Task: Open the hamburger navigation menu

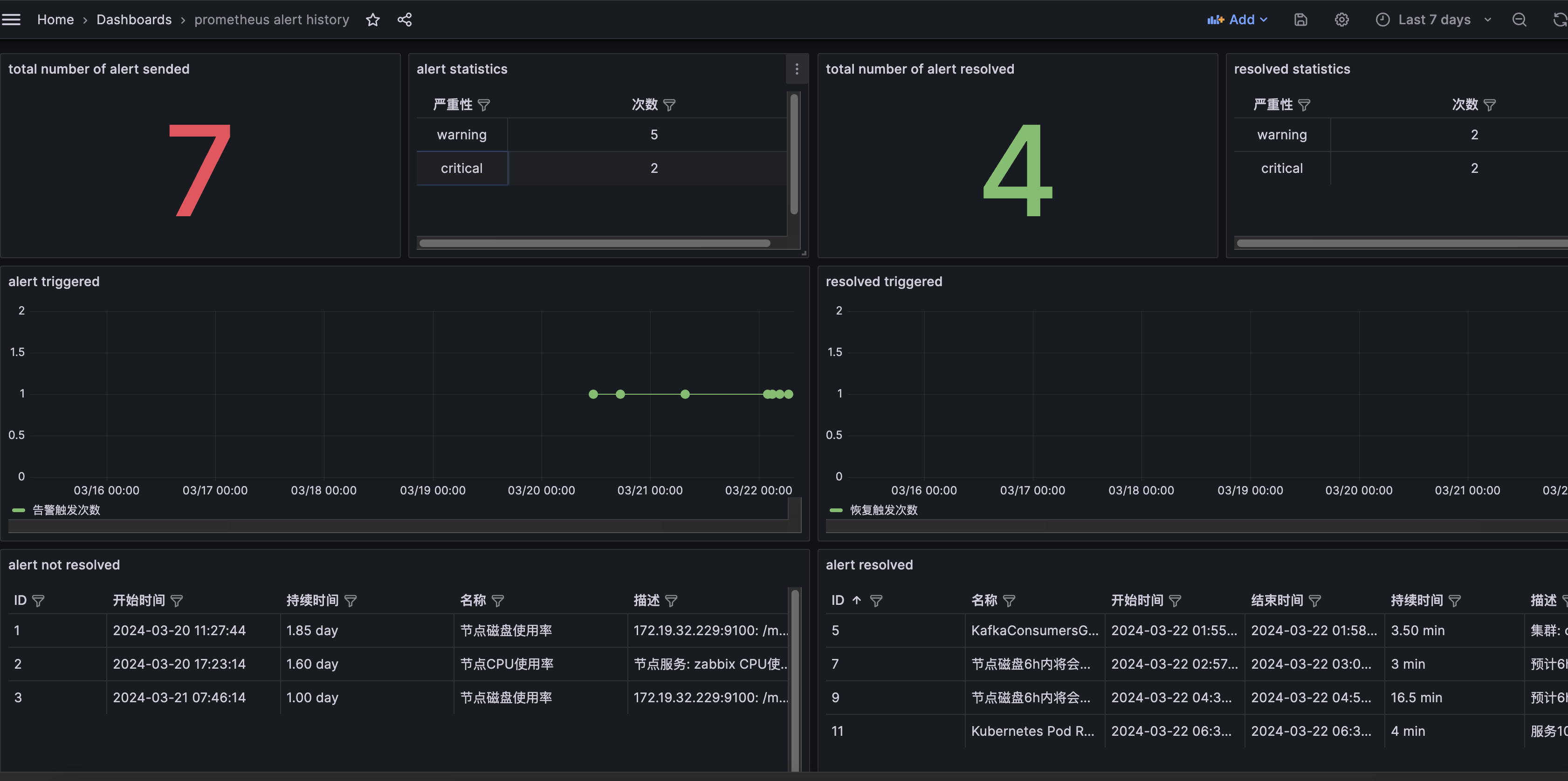Action: [x=11, y=20]
